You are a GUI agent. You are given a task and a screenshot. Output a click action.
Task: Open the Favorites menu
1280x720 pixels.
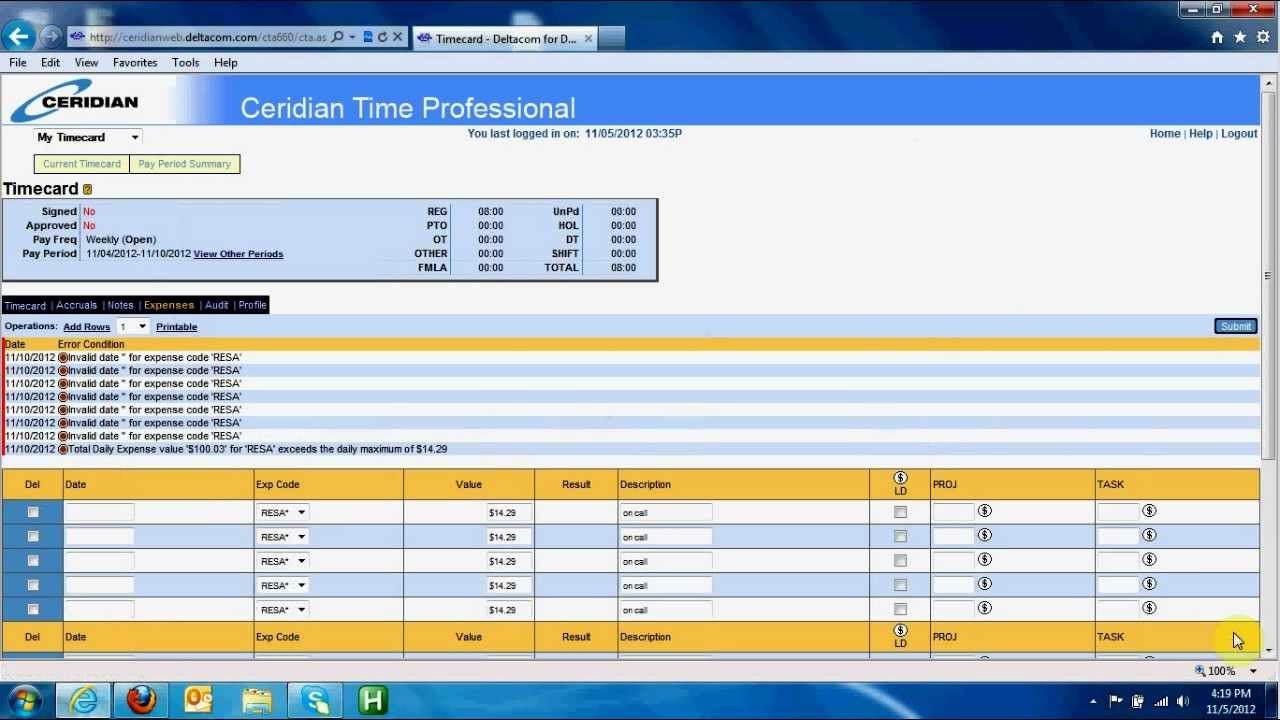coord(135,62)
